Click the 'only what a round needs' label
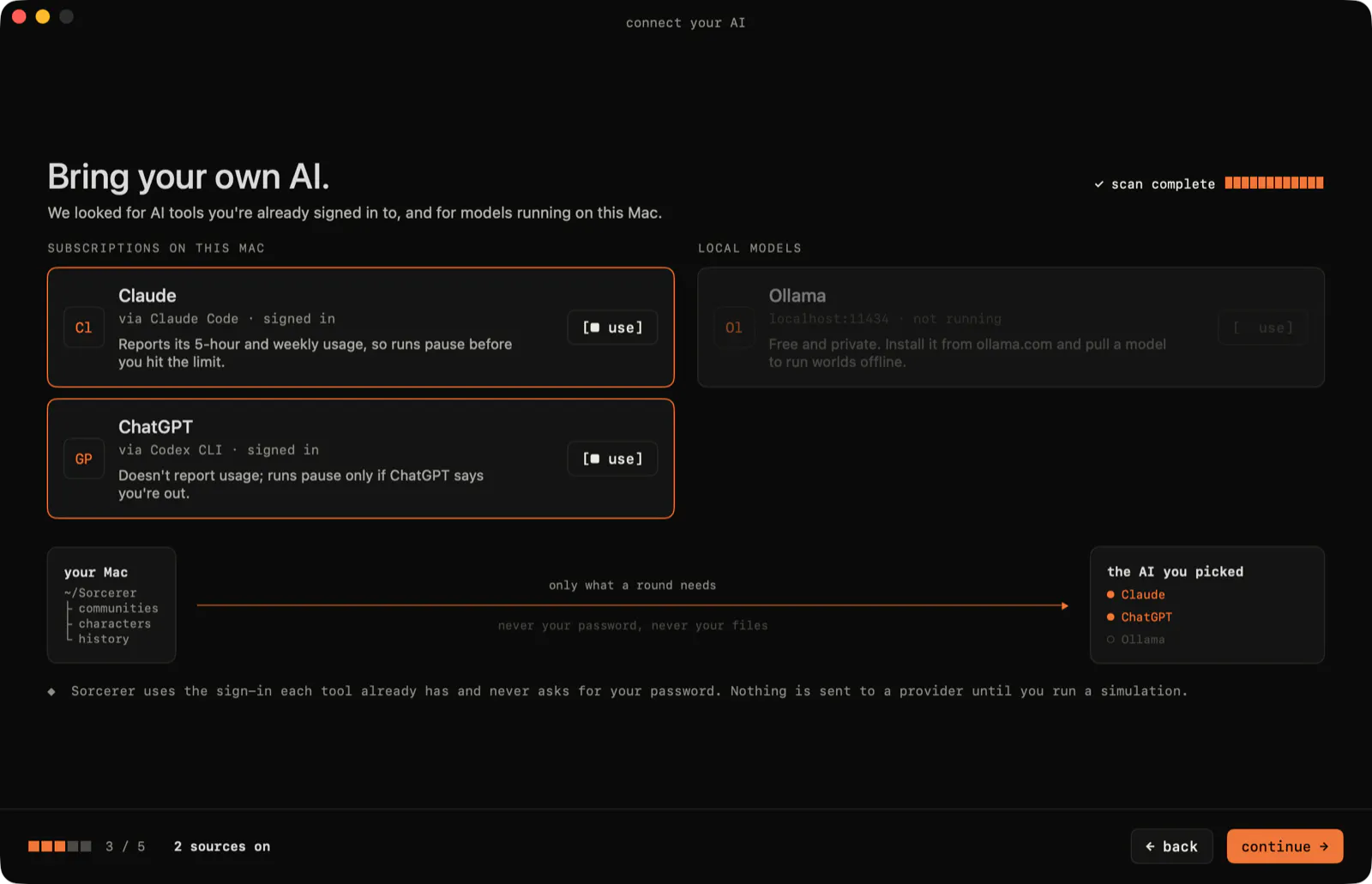Screen dimensions: 1372x884 [633, 586]
